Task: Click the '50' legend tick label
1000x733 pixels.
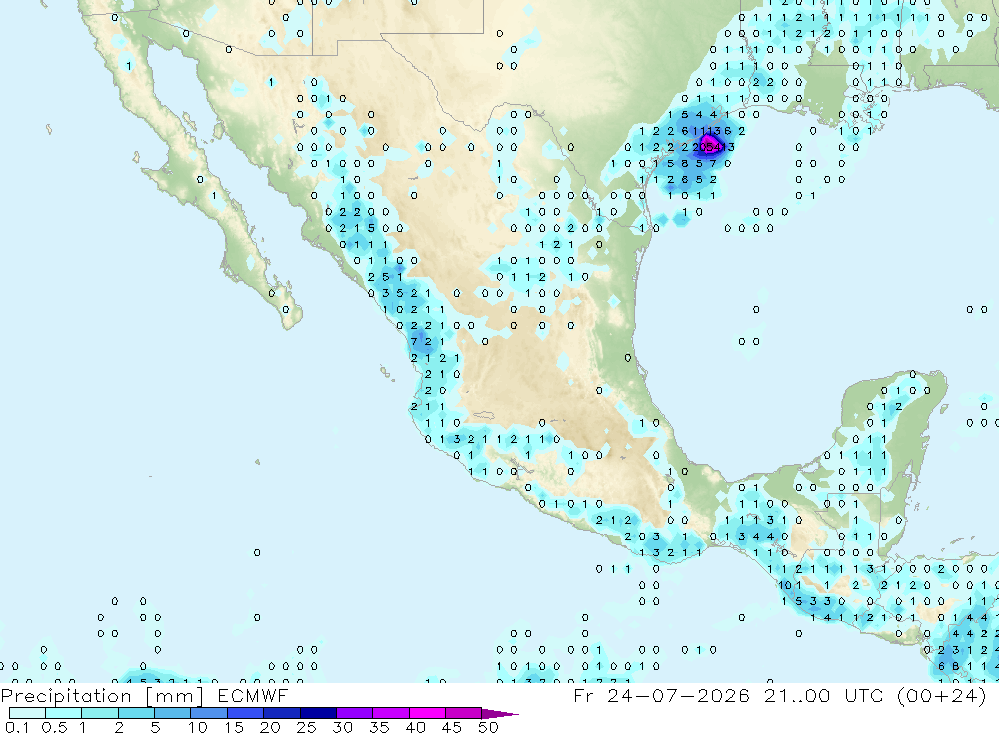Action: pos(488,727)
